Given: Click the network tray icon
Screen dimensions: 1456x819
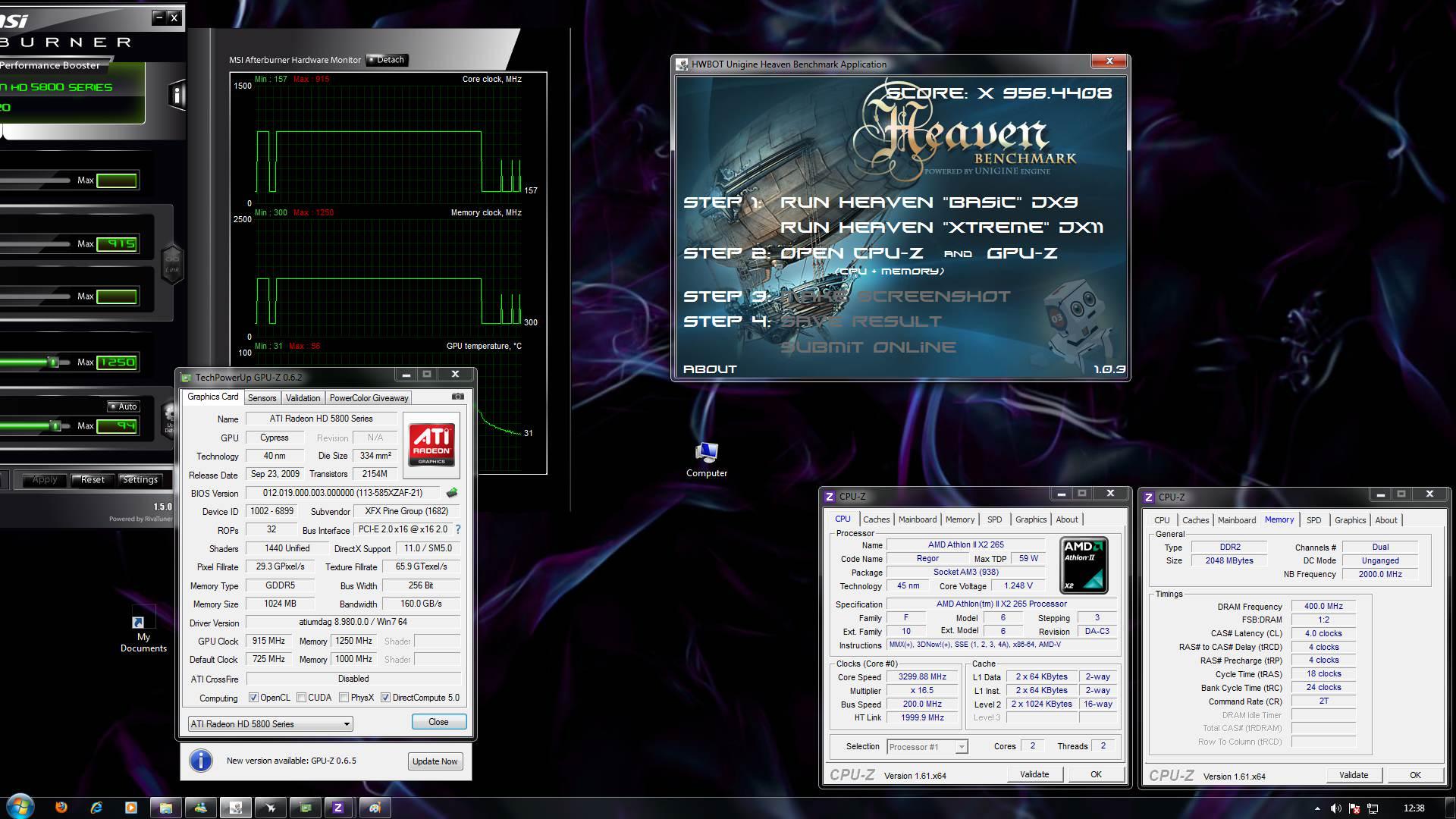Looking at the screenshot, I should click(1373, 808).
